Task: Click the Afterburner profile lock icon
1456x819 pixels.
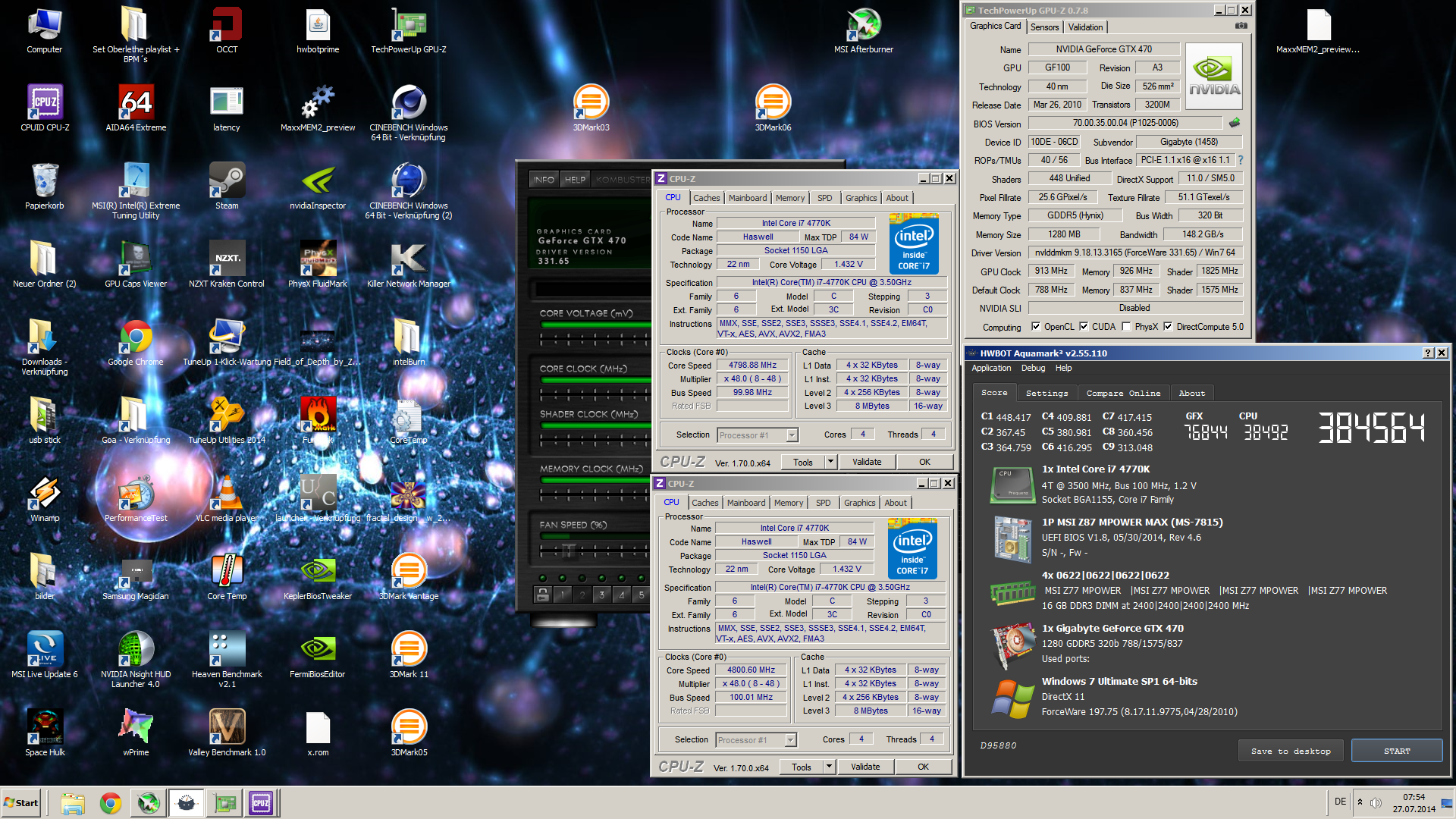Action: (542, 595)
